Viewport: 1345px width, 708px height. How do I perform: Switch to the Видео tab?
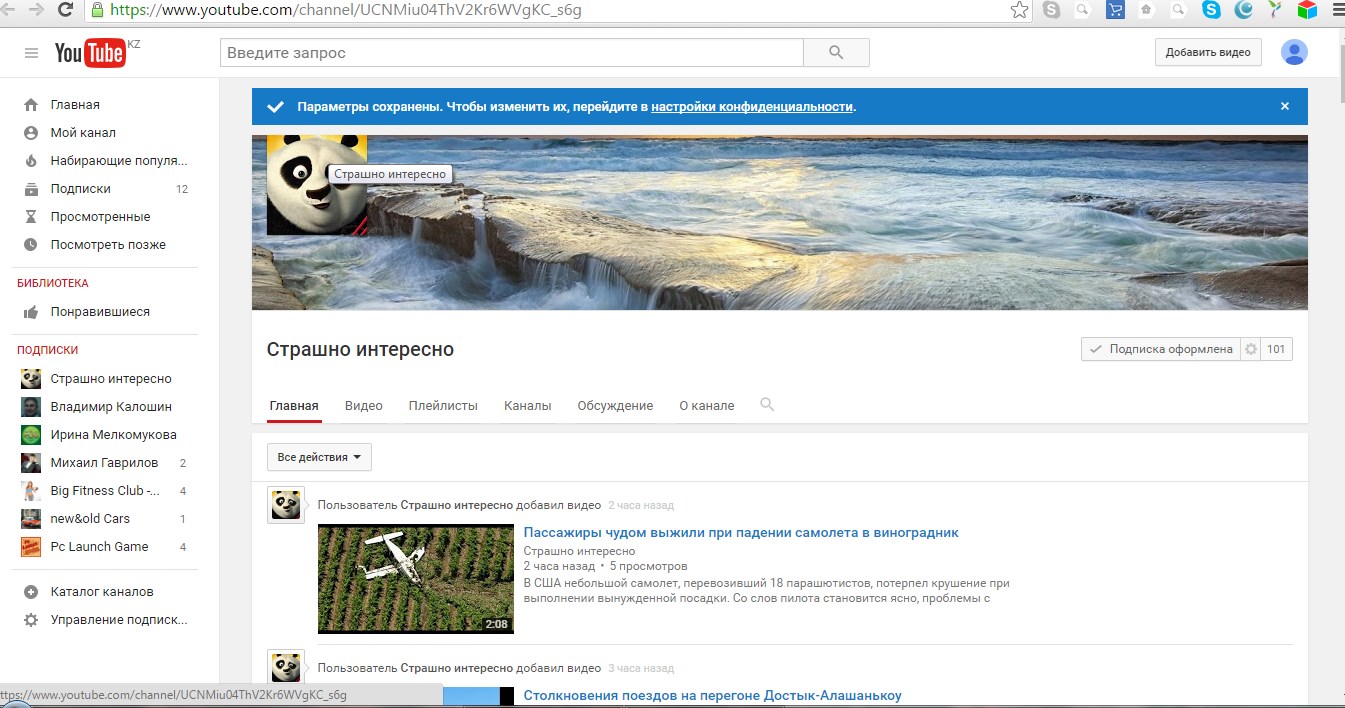[x=364, y=406]
